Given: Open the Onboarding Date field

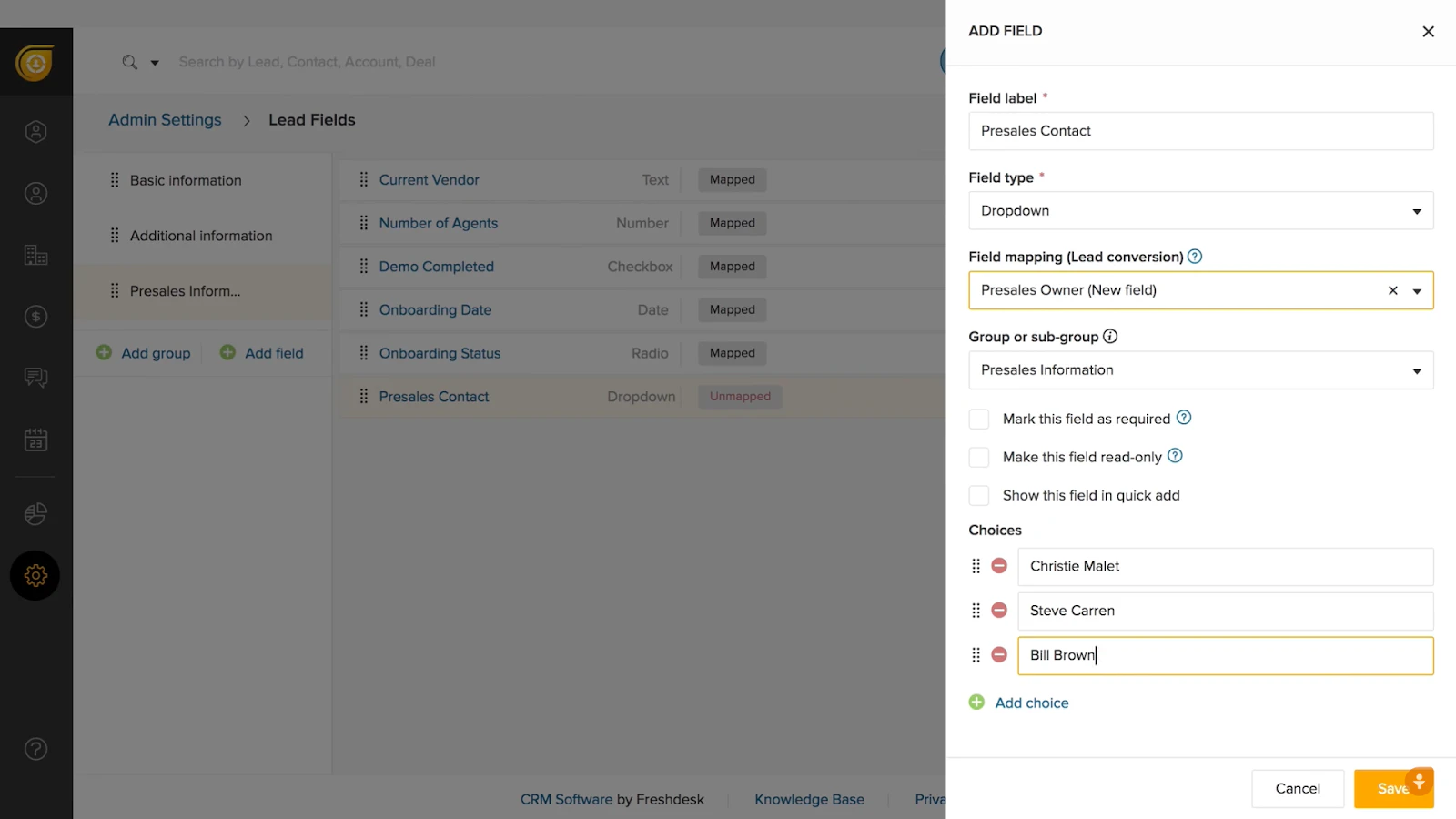Looking at the screenshot, I should point(435,310).
